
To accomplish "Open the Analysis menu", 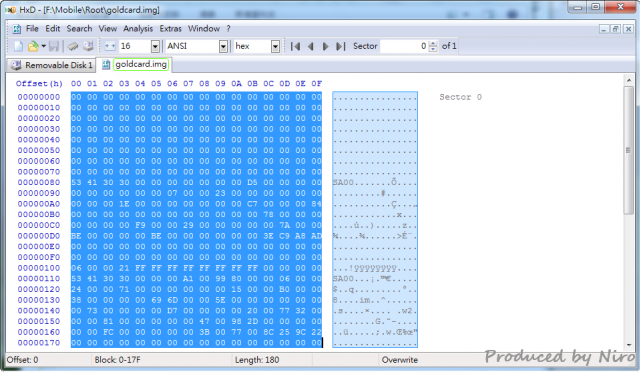I will click(138, 29).
